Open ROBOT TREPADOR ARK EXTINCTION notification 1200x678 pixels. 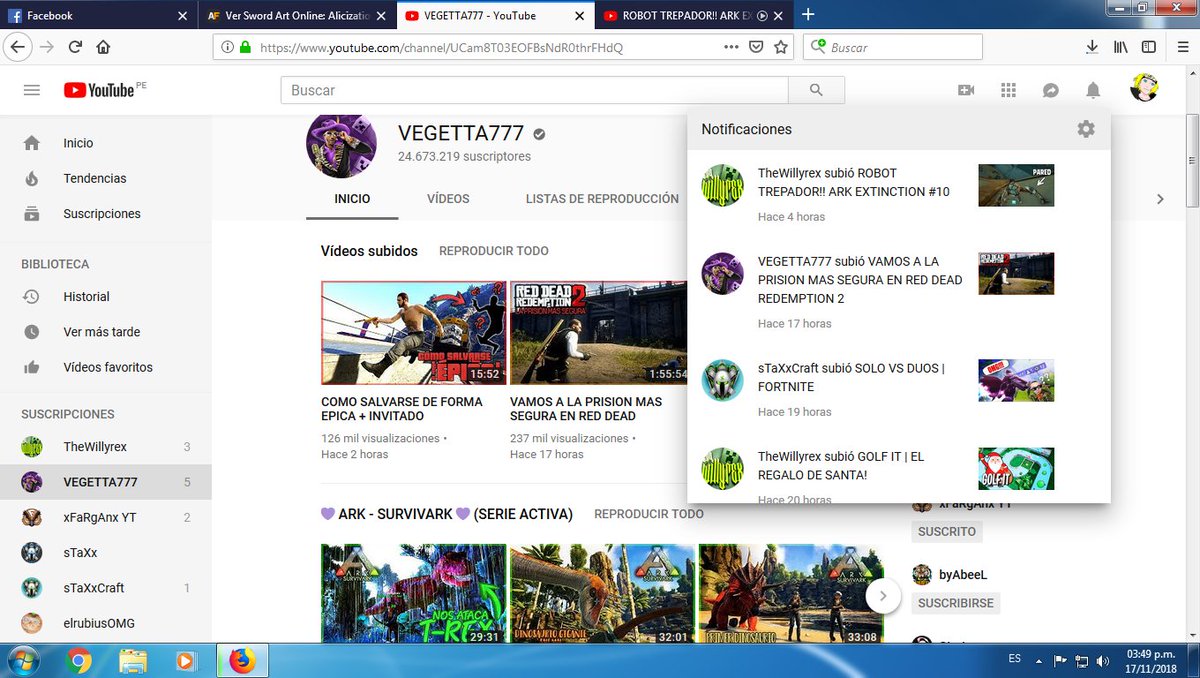click(899, 194)
